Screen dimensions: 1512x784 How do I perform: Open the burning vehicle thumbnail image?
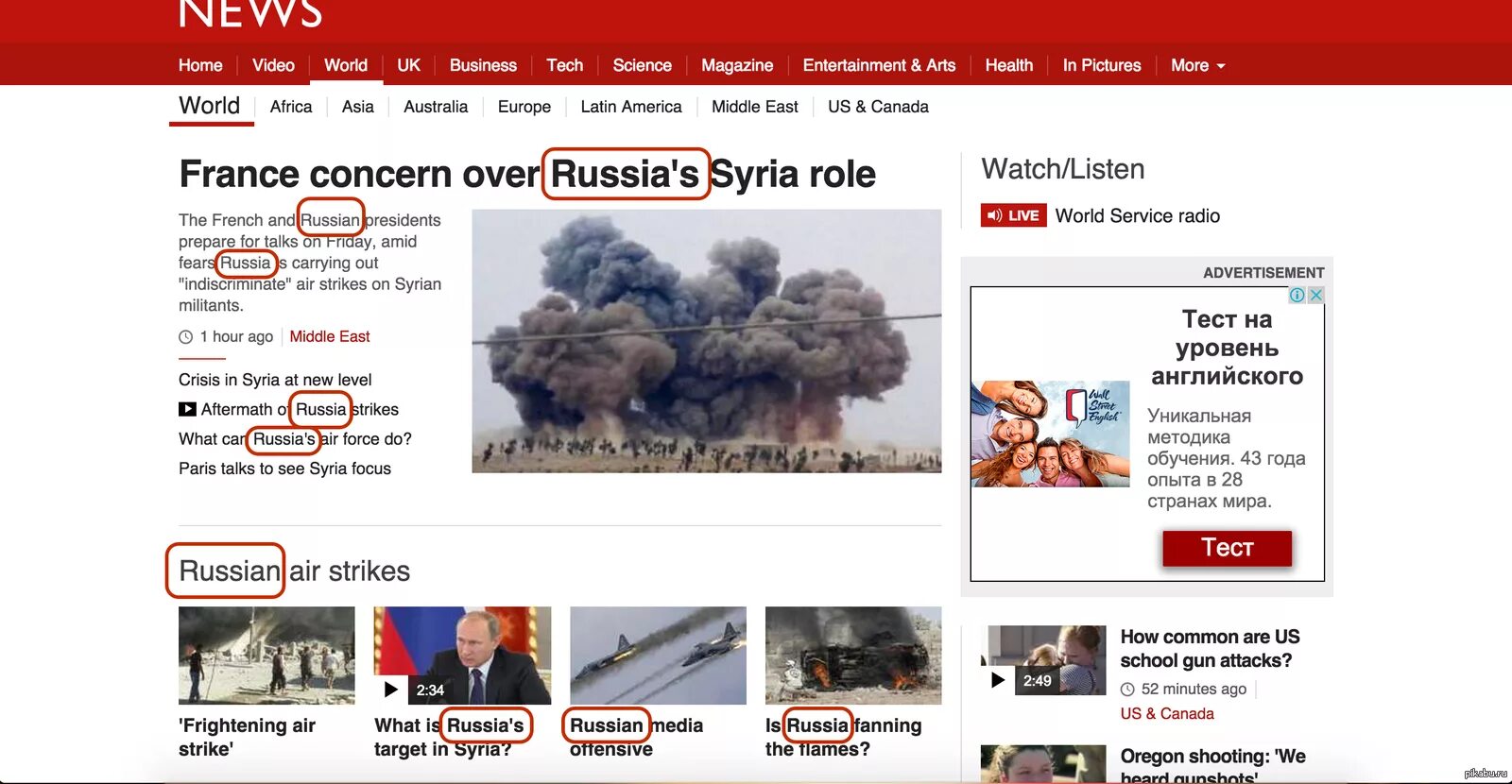coord(853,656)
